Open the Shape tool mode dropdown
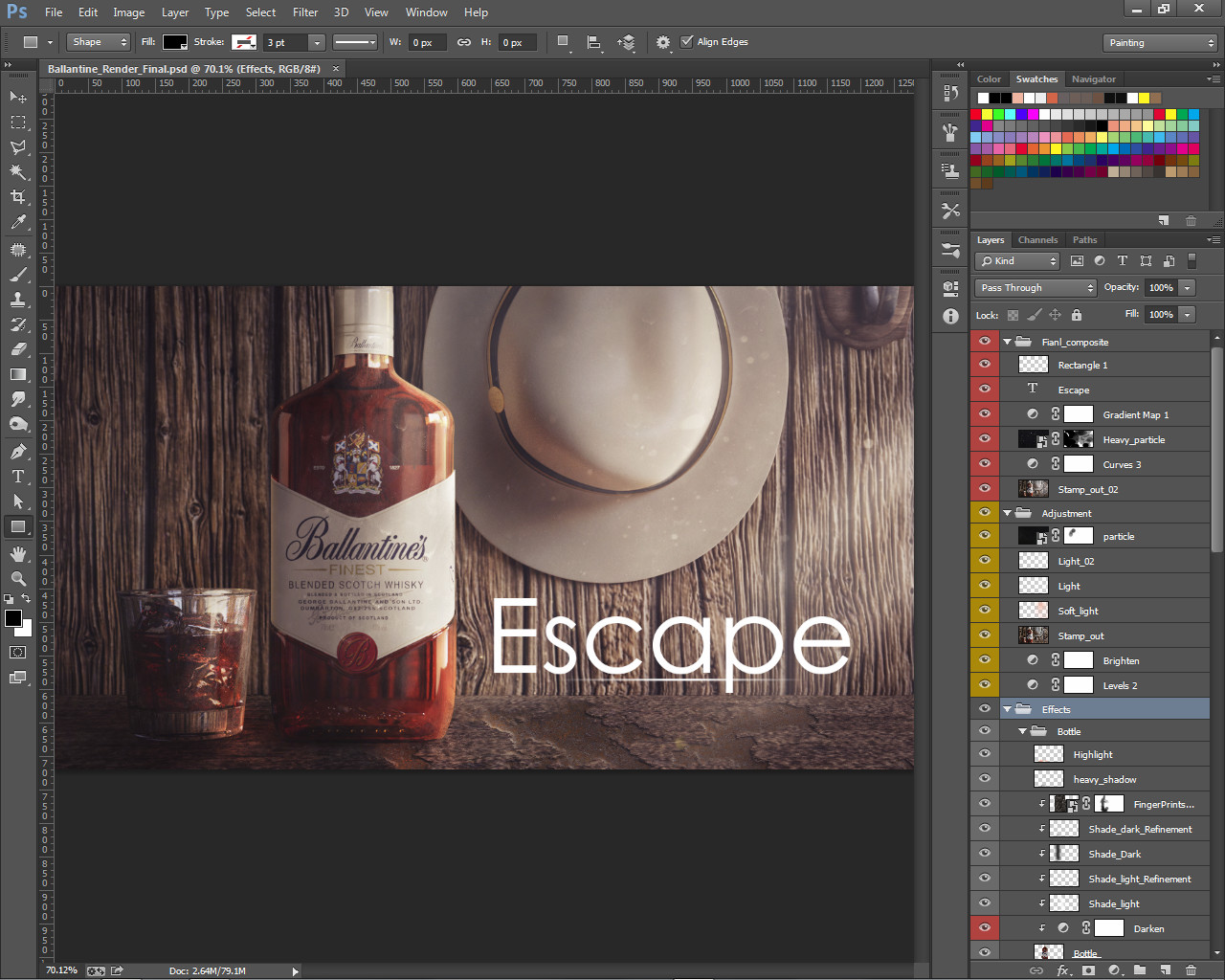 pyautogui.click(x=99, y=42)
